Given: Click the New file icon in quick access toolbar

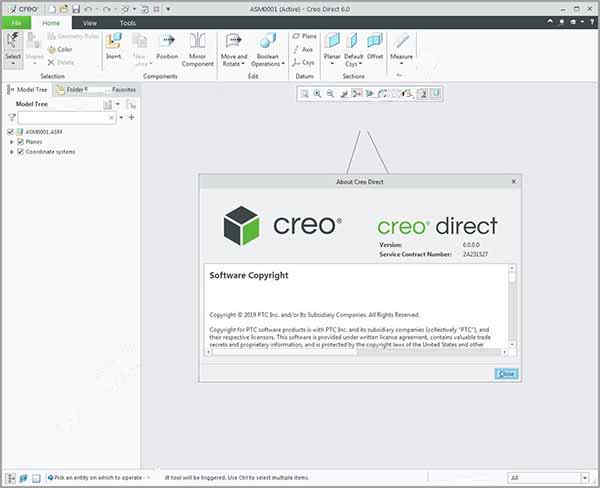Looking at the screenshot, I should (52, 9).
